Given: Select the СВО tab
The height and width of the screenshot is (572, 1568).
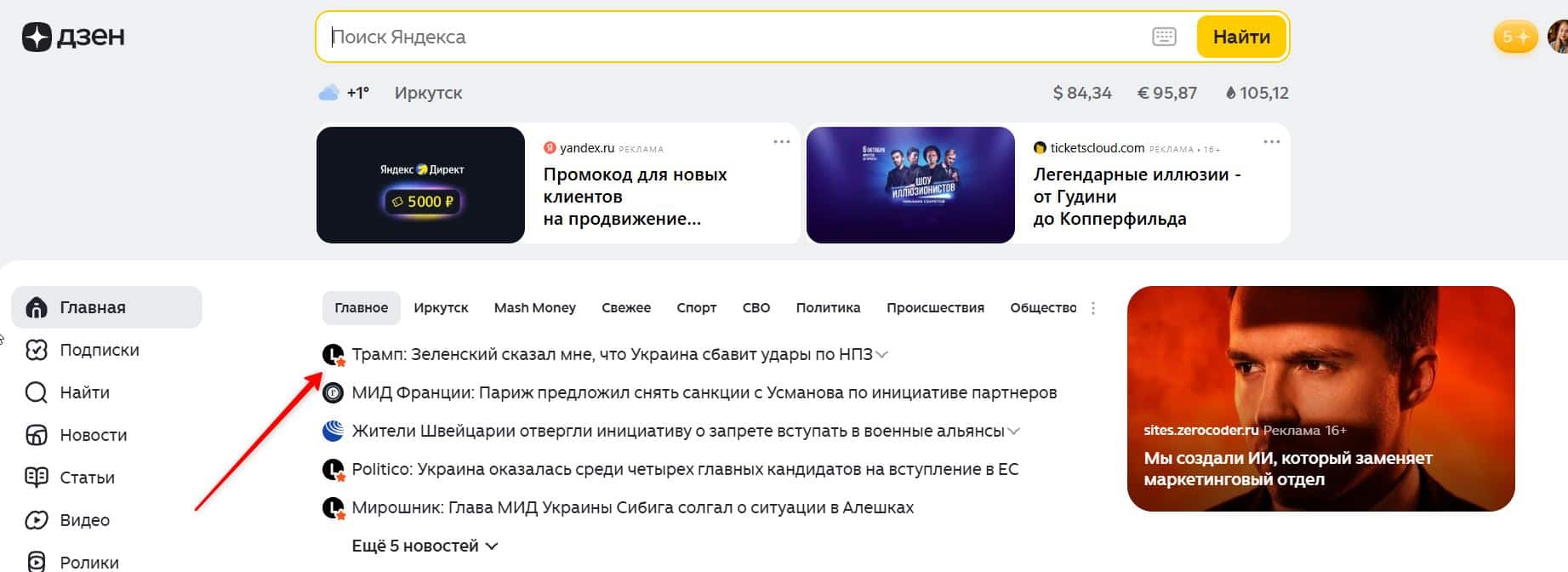Looking at the screenshot, I should coord(756,307).
